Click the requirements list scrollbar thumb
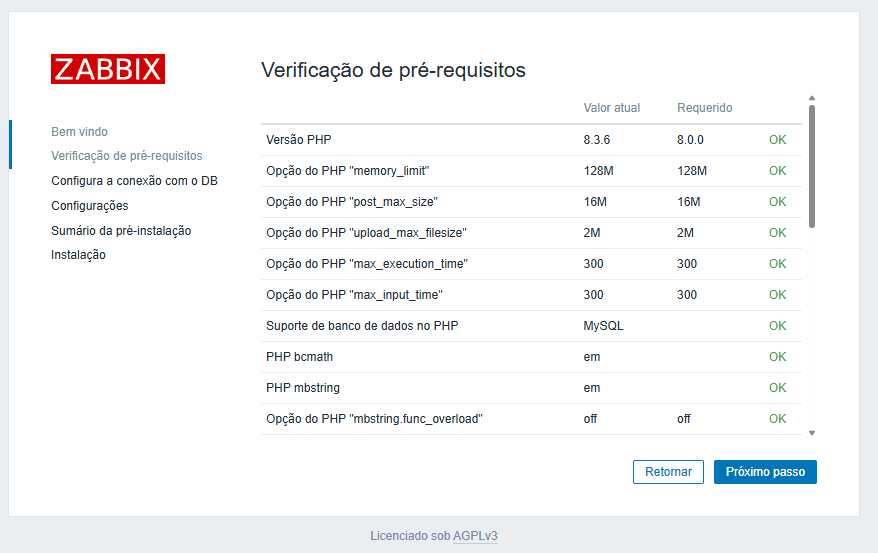The height and width of the screenshot is (553, 878). pos(812,166)
